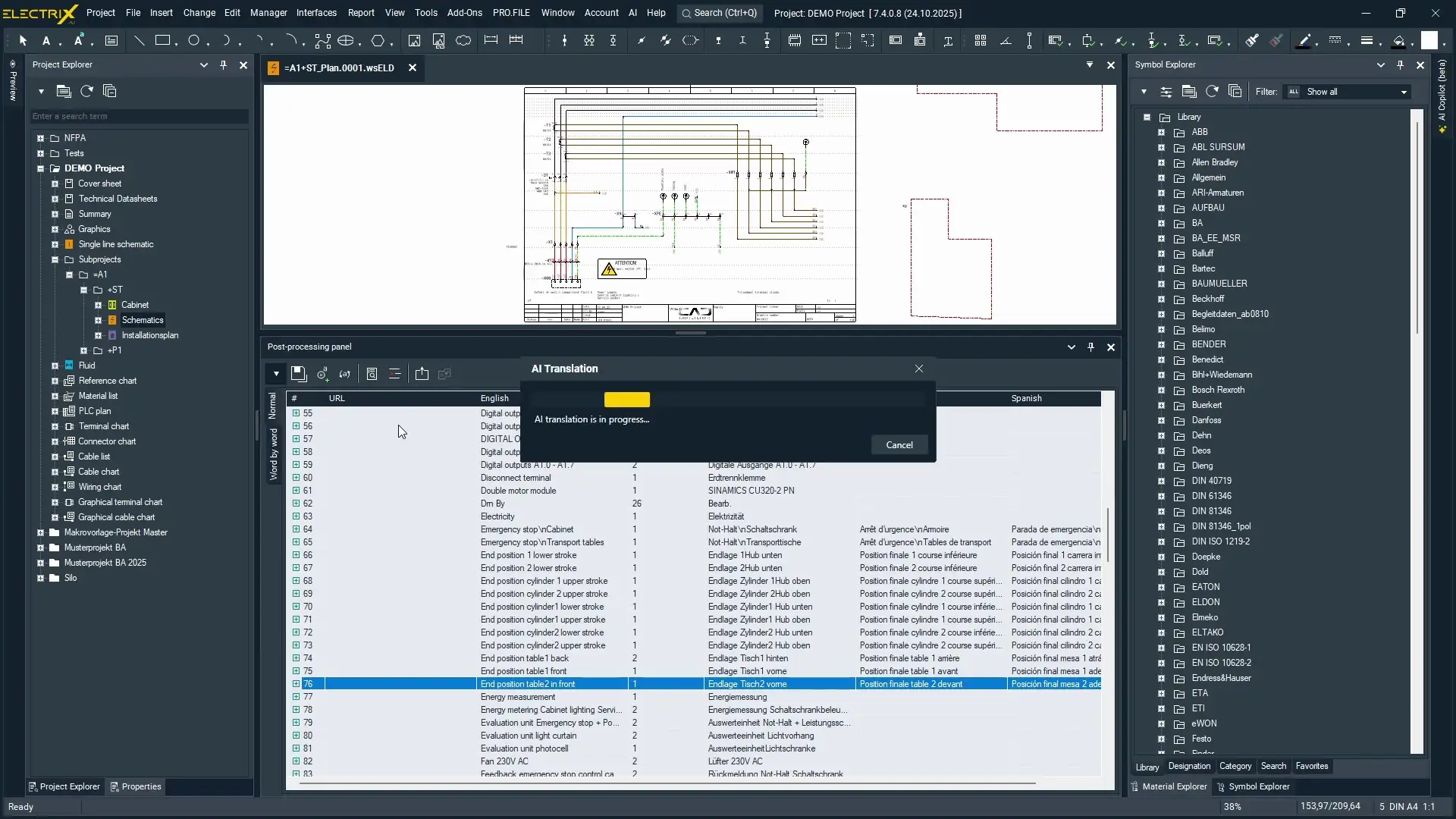Screen dimensions: 1456x819
Task: Select the rectangle drawing tool
Action: point(162,41)
